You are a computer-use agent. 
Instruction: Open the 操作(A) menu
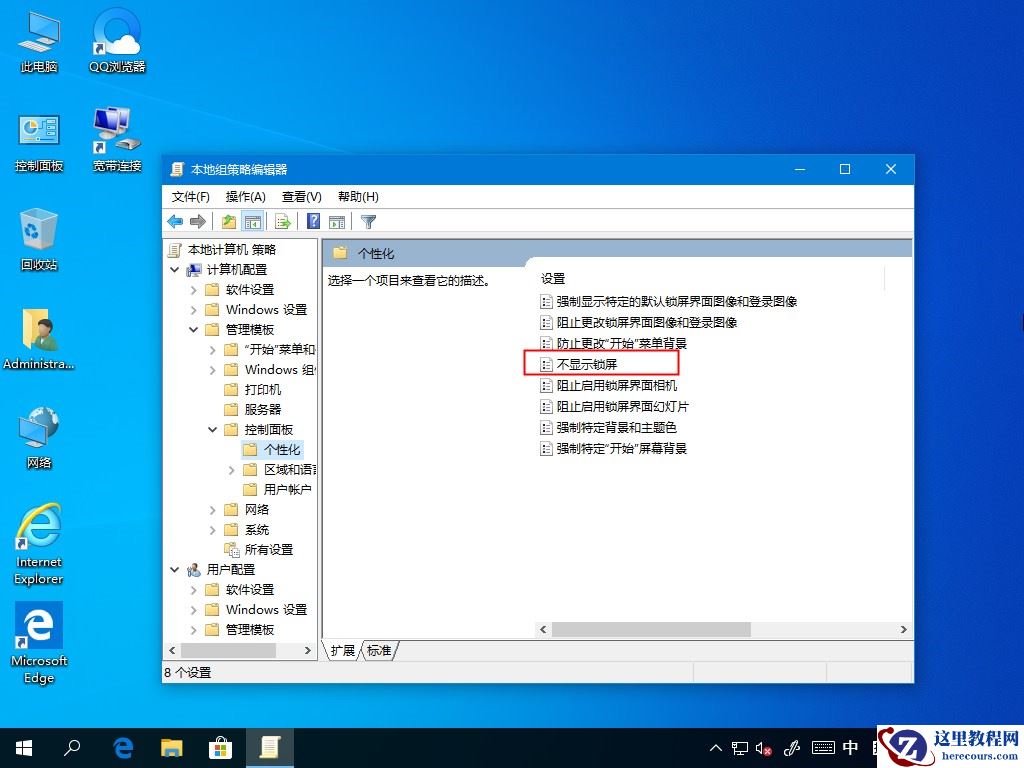[x=246, y=196]
